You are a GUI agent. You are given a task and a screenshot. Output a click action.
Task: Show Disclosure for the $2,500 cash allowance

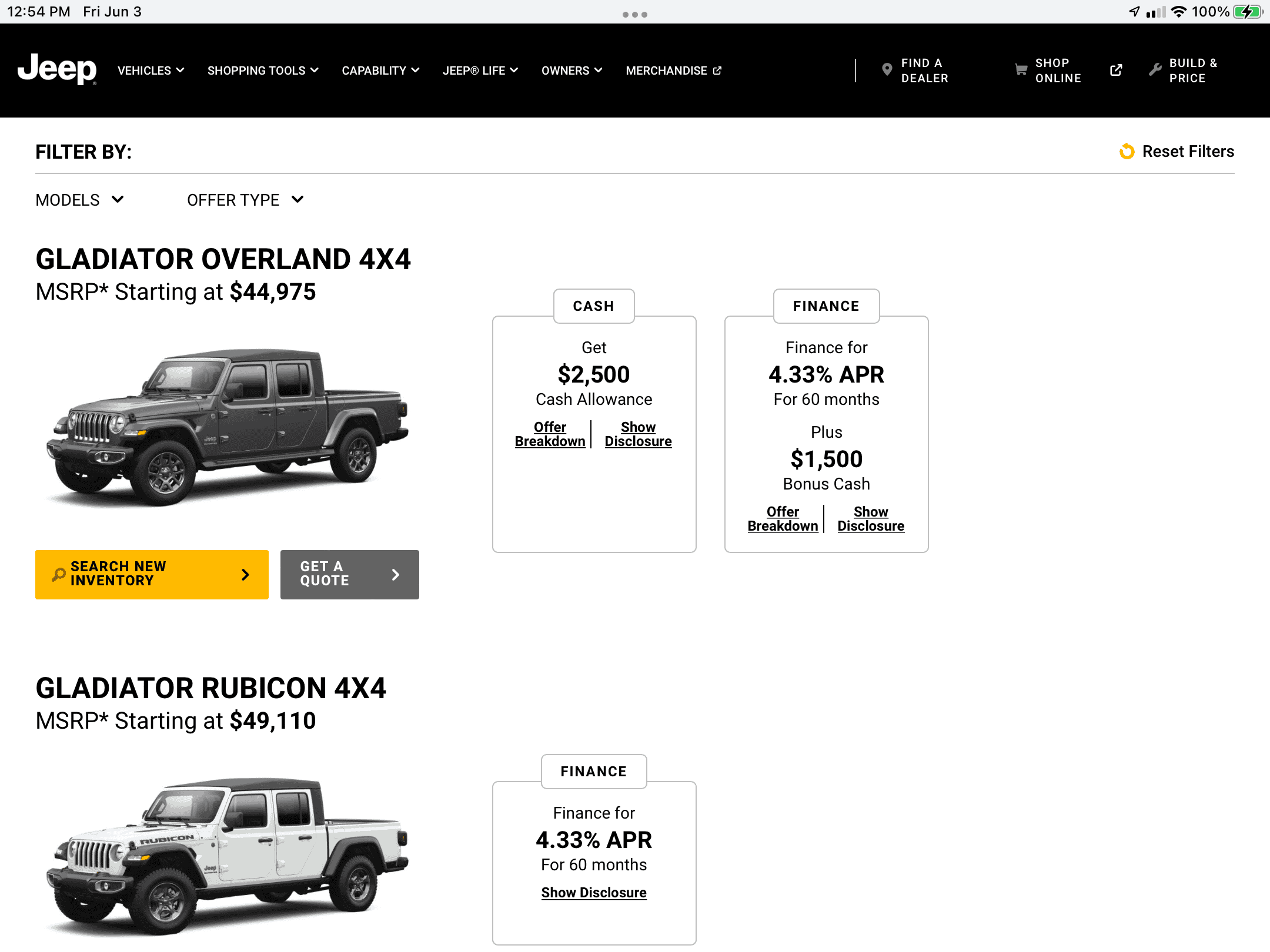coord(638,434)
